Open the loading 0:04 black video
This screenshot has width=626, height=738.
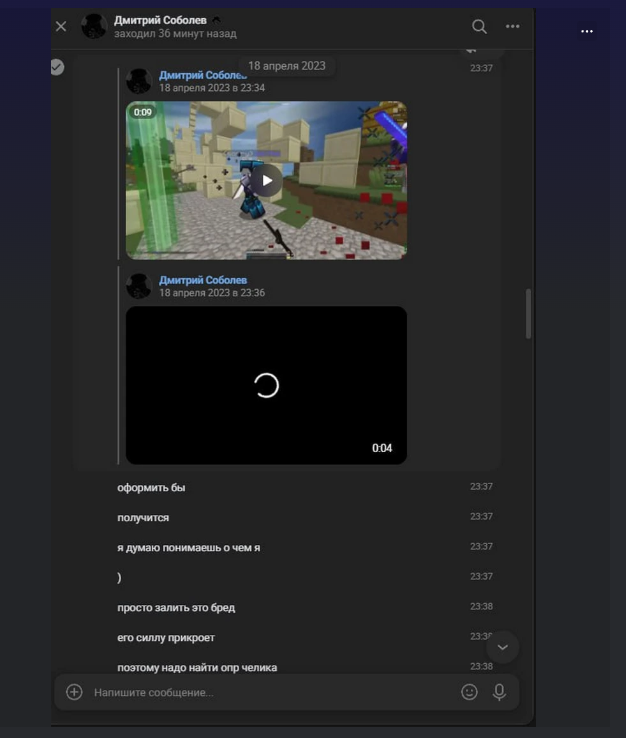tap(266, 385)
